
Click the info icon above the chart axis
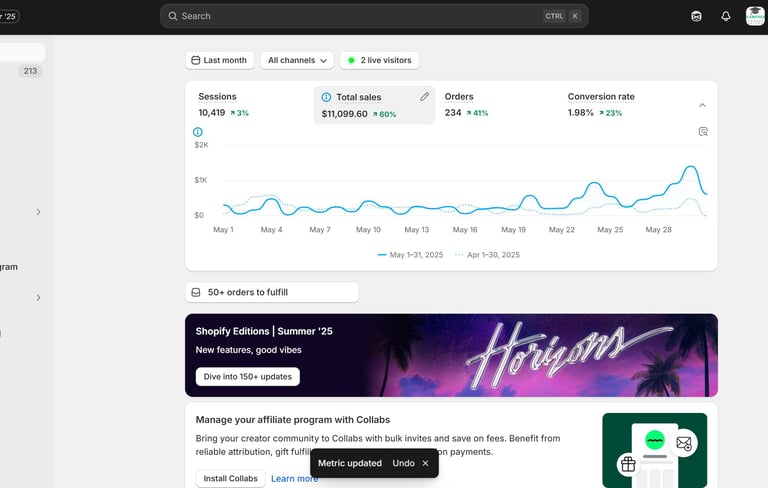(x=197, y=132)
